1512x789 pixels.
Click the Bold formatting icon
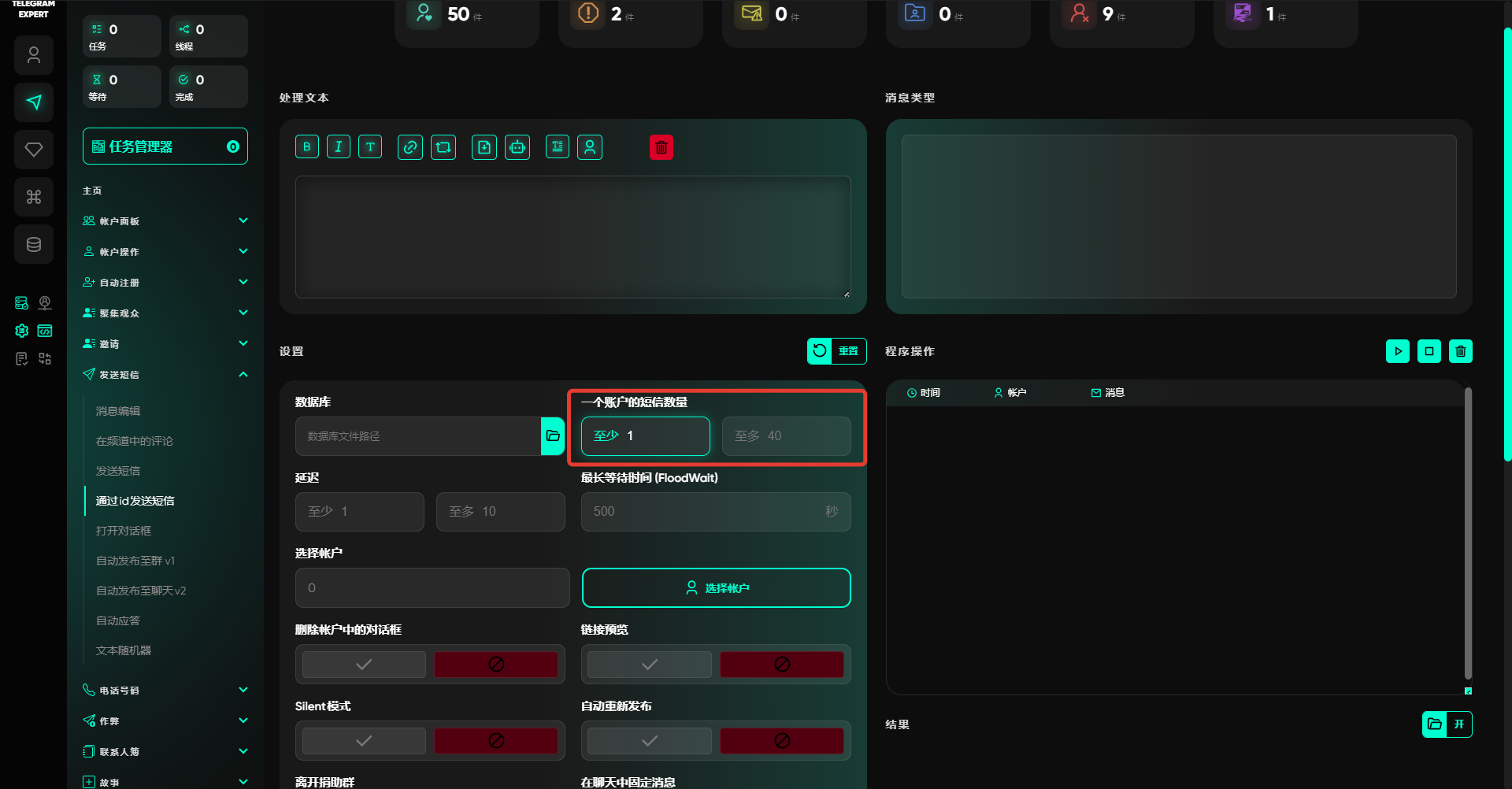coord(307,147)
